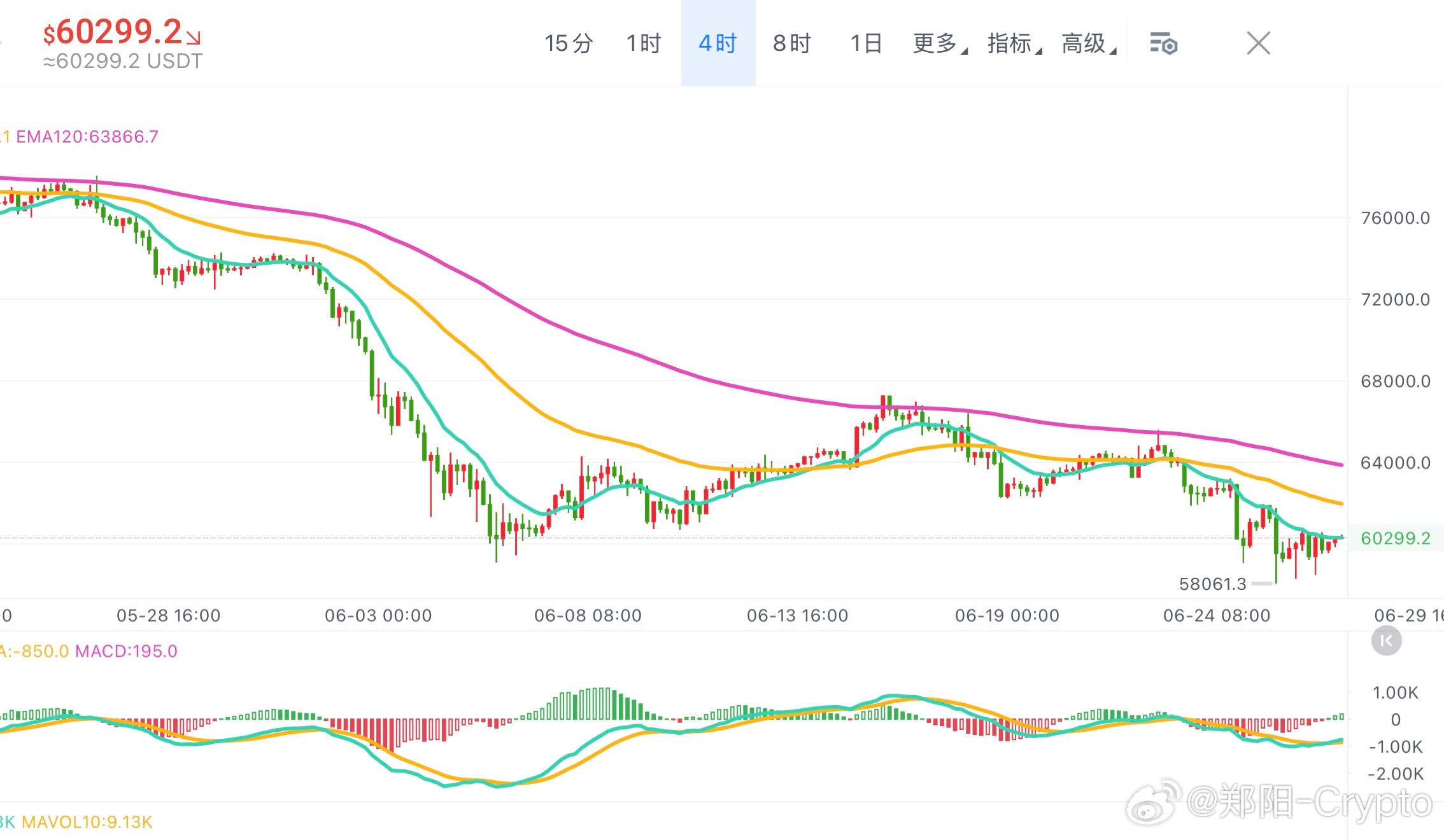This screenshot has width=1444, height=840.
Task: Click the 64000.0 price axis label
Action: point(1396,463)
